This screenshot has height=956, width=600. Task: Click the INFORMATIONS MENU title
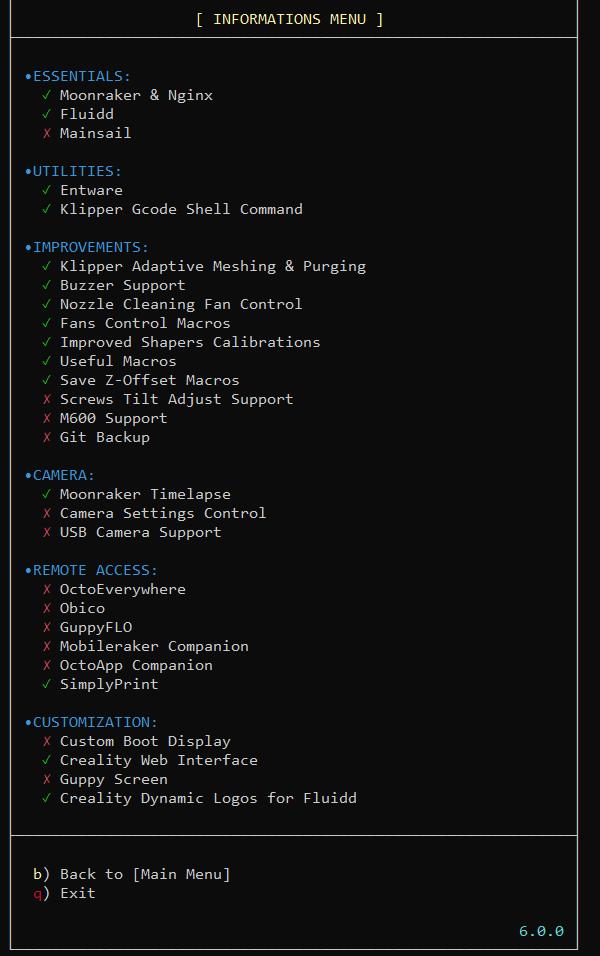coord(290,19)
